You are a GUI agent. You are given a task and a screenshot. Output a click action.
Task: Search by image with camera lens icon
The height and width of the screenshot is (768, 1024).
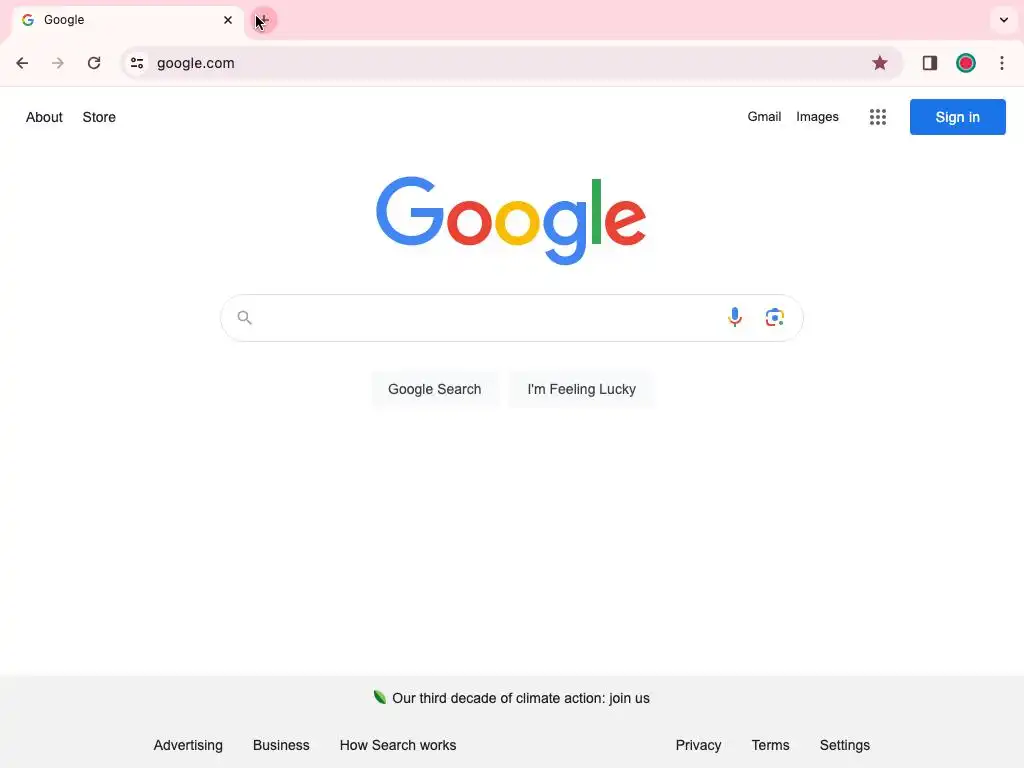(775, 317)
